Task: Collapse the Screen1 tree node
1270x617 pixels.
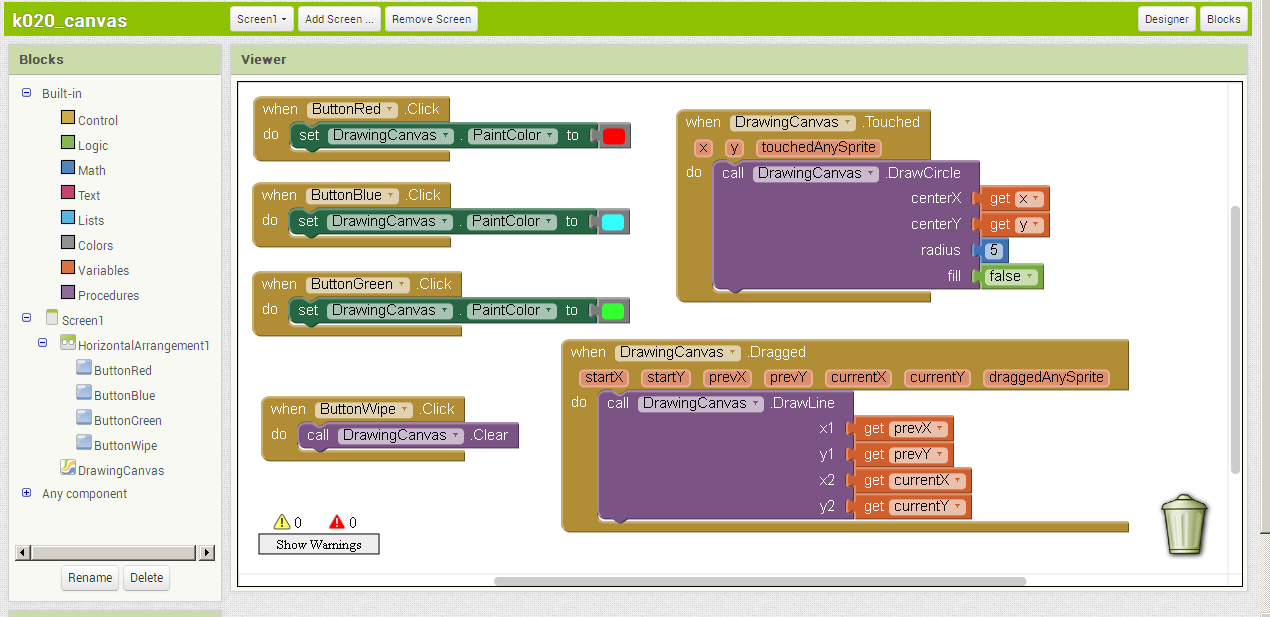Action: click(26, 319)
